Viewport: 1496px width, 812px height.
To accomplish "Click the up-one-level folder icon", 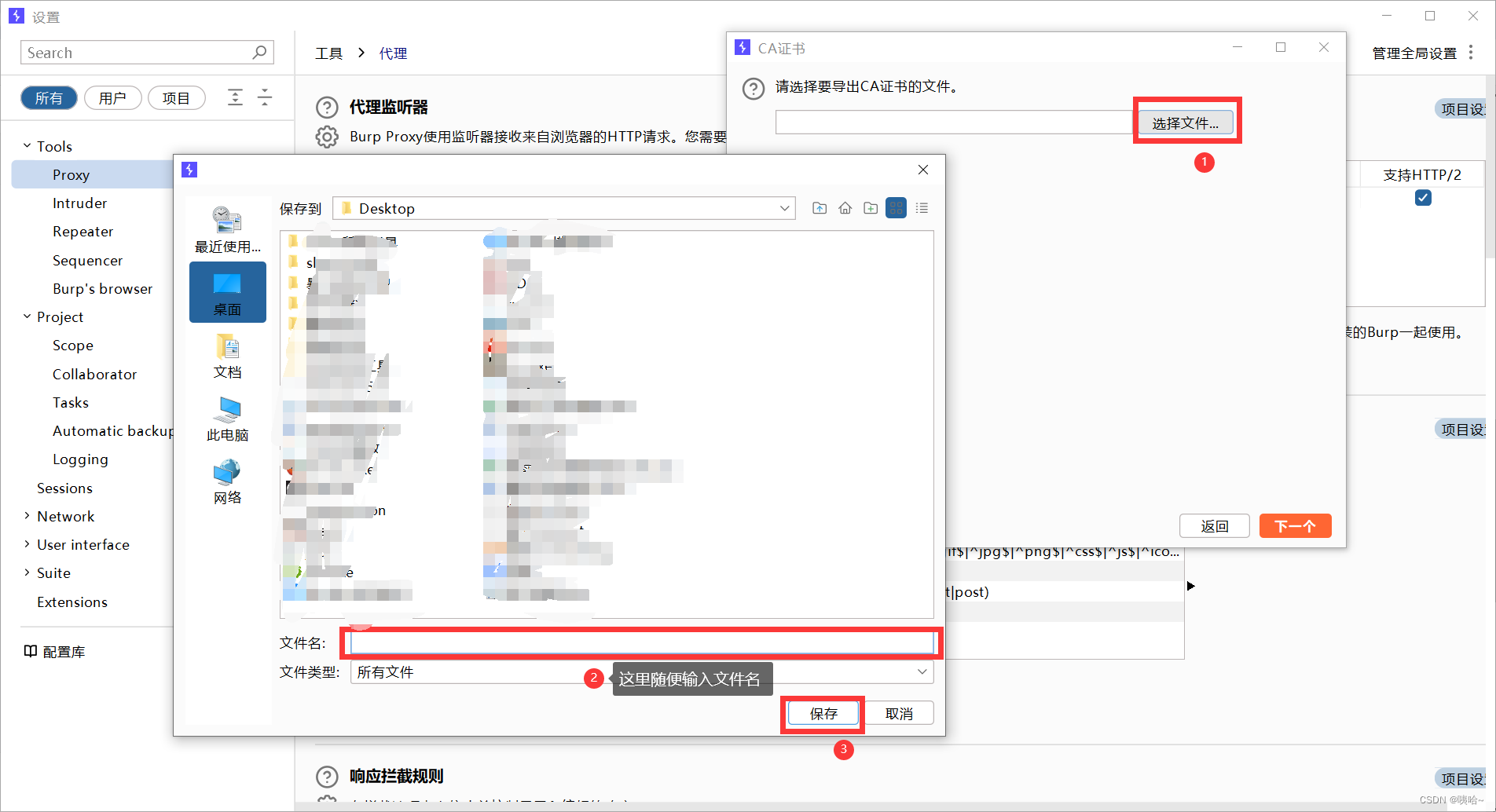I will (819, 208).
